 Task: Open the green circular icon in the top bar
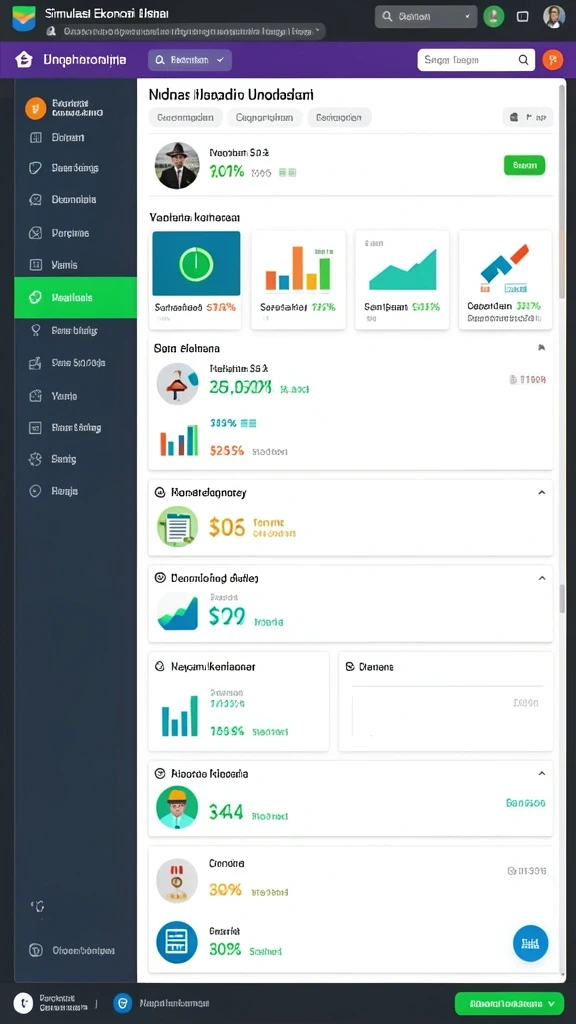coord(494,16)
